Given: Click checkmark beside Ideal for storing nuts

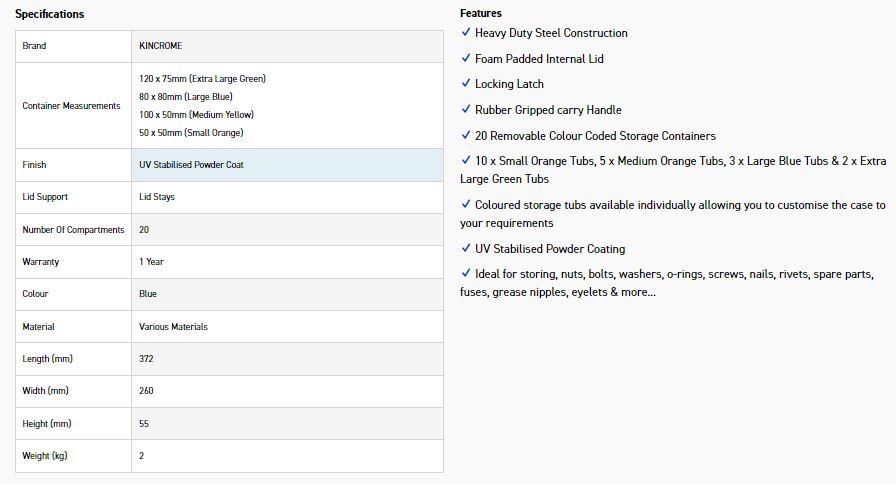Looking at the screenshot, I should pos(466,273).
